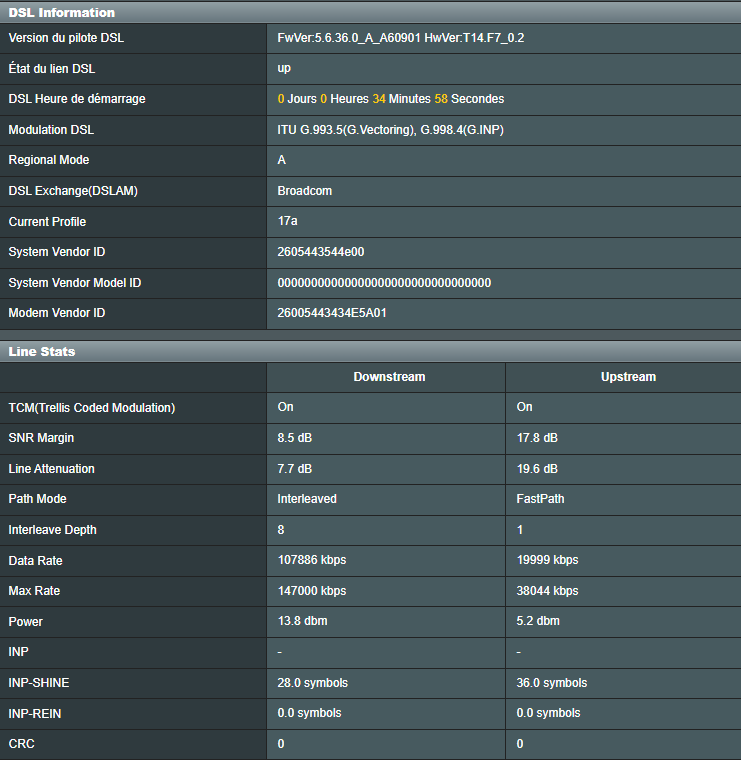Click the Current Profile value 17a

287,221
